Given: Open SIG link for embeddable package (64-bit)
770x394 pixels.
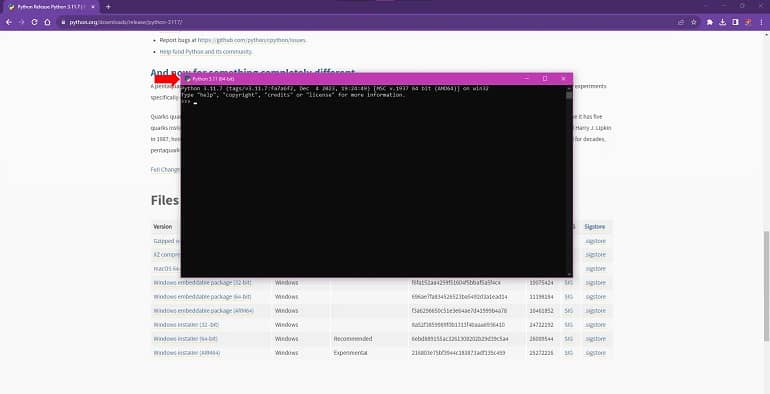Looking at the screenshot, I should [x=569, y=297].
